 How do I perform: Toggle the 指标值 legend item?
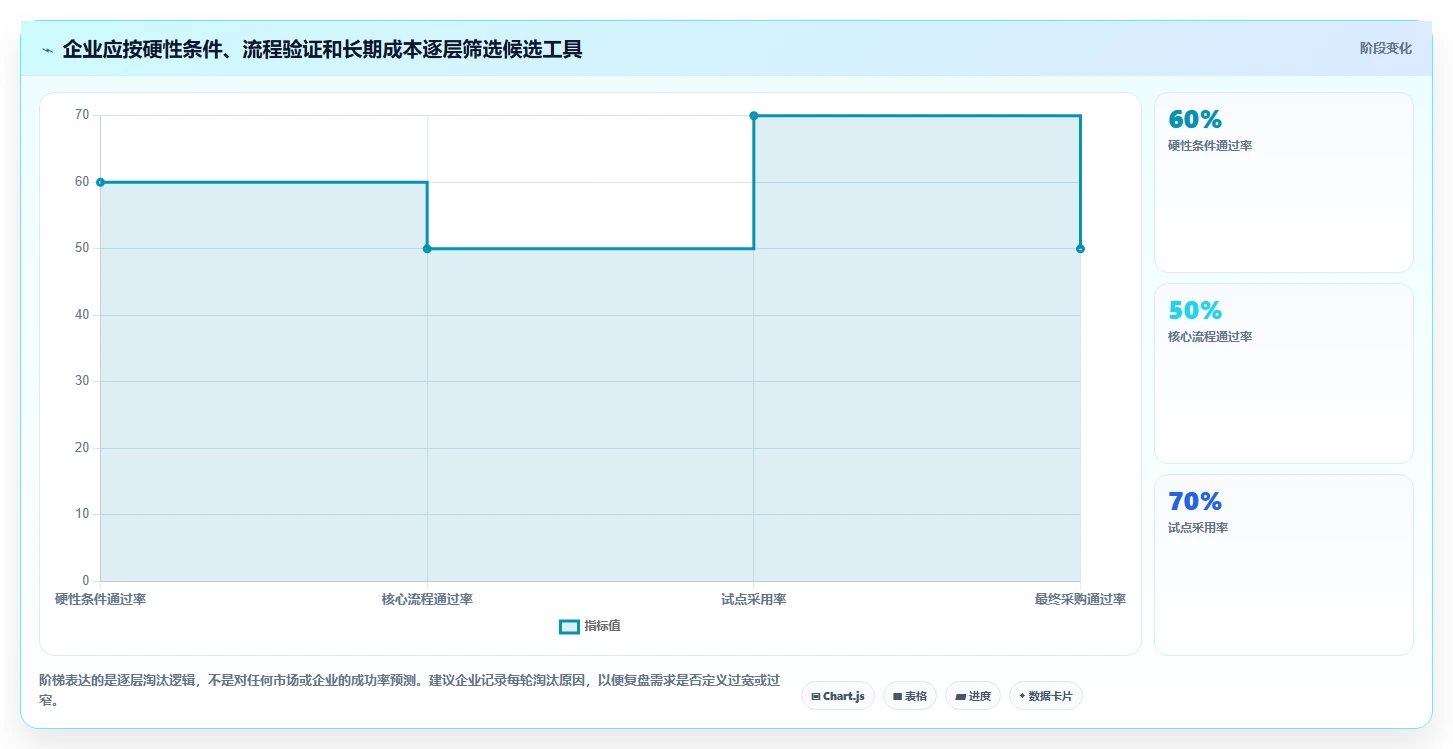click(x=590, y=626)
